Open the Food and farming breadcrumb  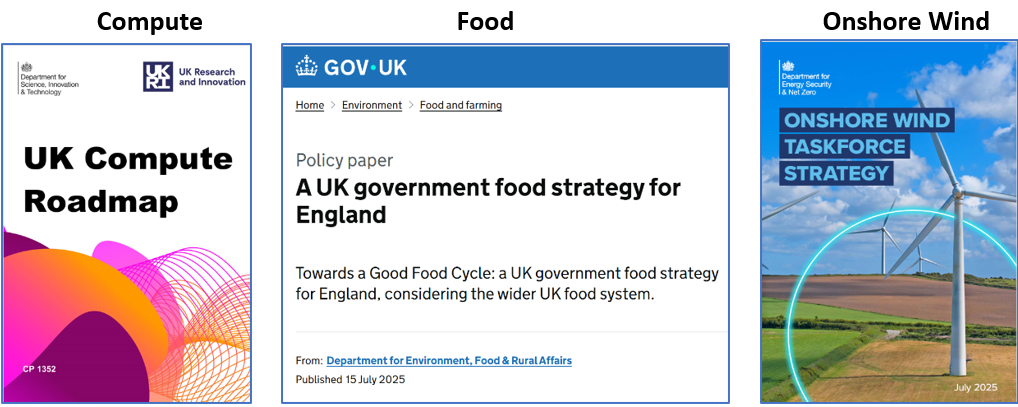(x=461, y=105)
